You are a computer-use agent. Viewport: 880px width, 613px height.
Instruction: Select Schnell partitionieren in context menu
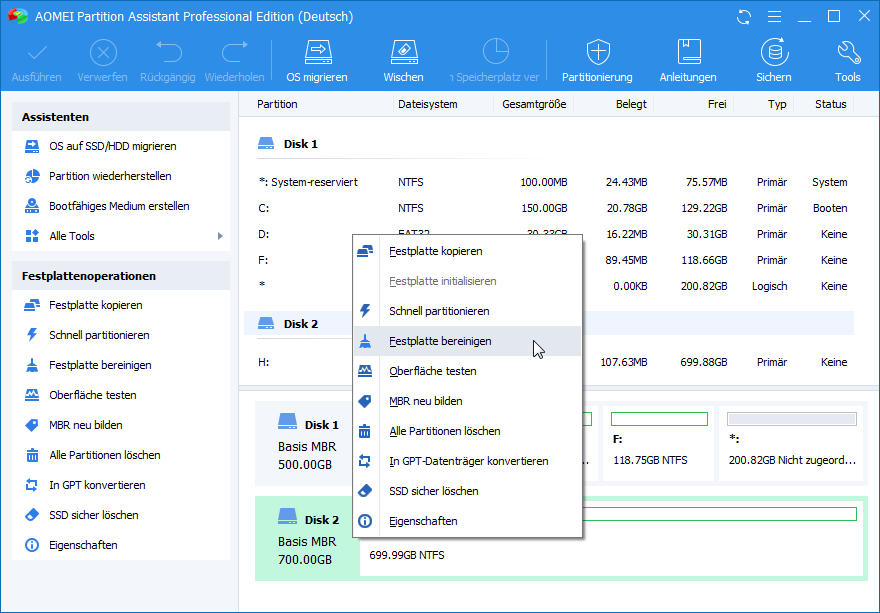[x=439, y=311]
